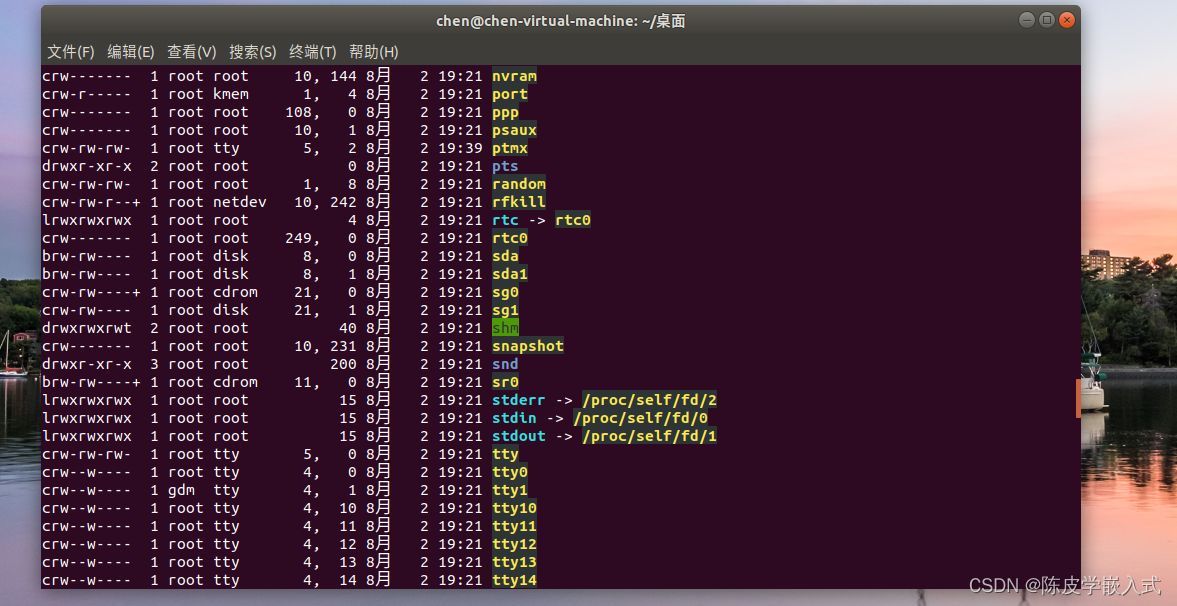Click the stdout symlink name
1177x606 pixels.
coord(519,436)
